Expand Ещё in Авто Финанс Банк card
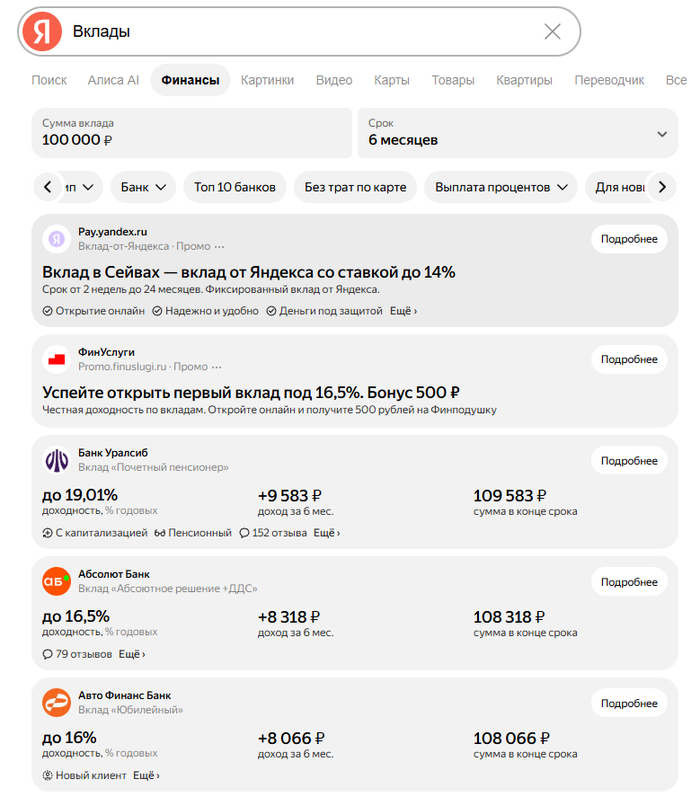 [x=146, y=775]
